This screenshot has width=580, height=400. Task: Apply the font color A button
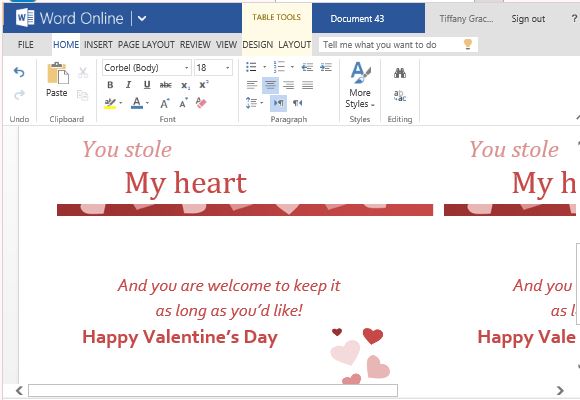click(136, 103)
